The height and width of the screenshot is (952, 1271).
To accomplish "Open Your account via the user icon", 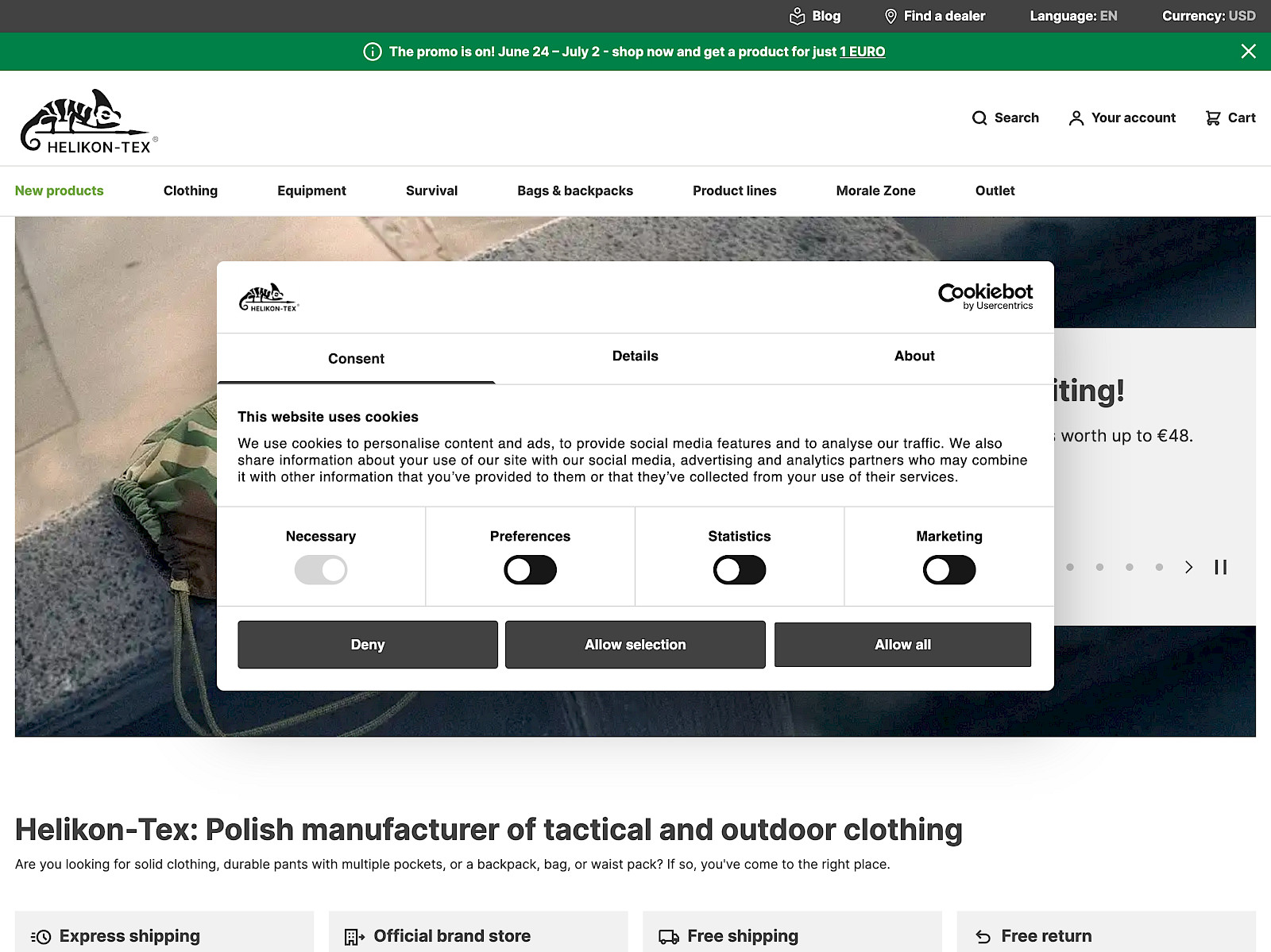I will [1076, 118].
